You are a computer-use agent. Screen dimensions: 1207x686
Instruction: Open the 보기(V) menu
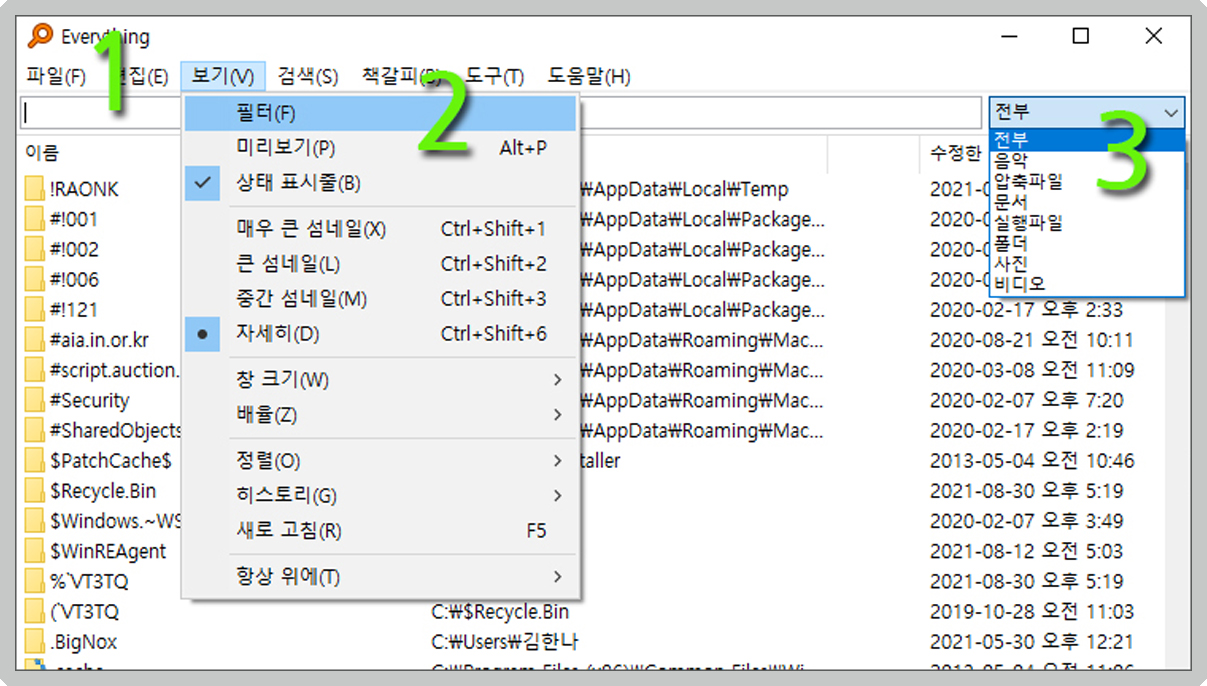223,76
